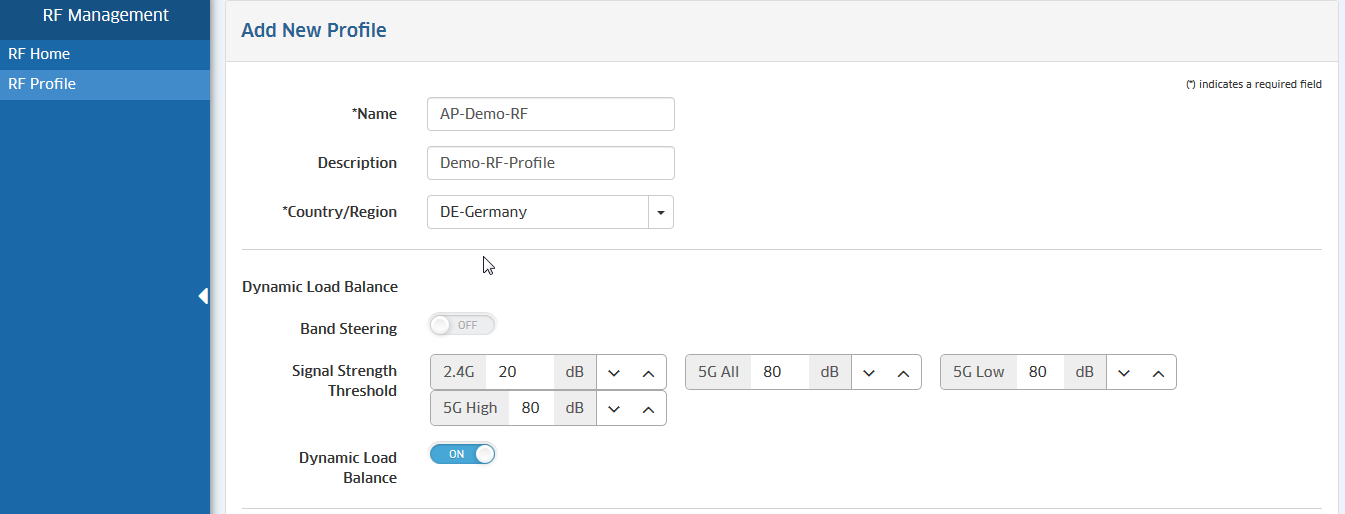Collapse the sidebar using the left arrow
Viewport: 1345px width, 514px height.
coord(203,296)
